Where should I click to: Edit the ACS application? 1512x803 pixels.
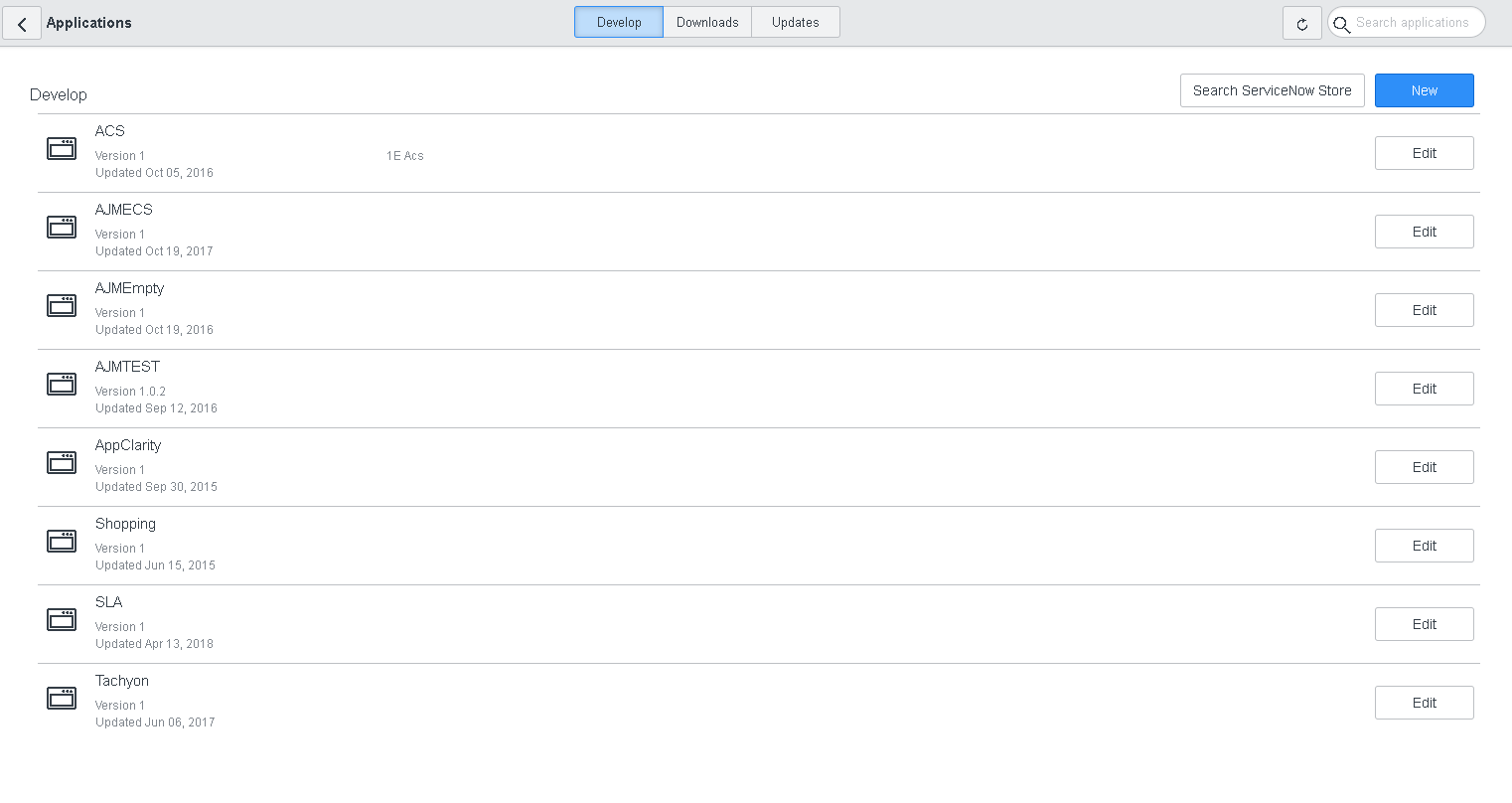point(1424,153)
